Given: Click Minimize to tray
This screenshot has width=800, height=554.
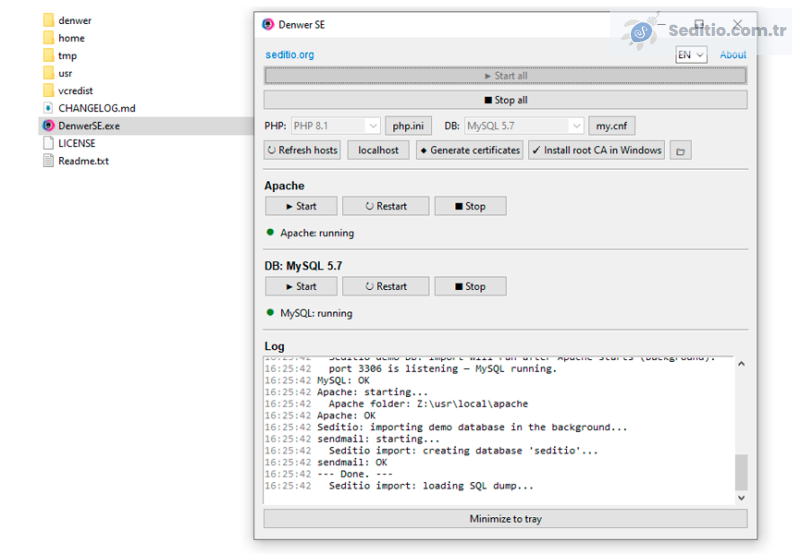Looking at the screenshot, I should pos(506,519).
